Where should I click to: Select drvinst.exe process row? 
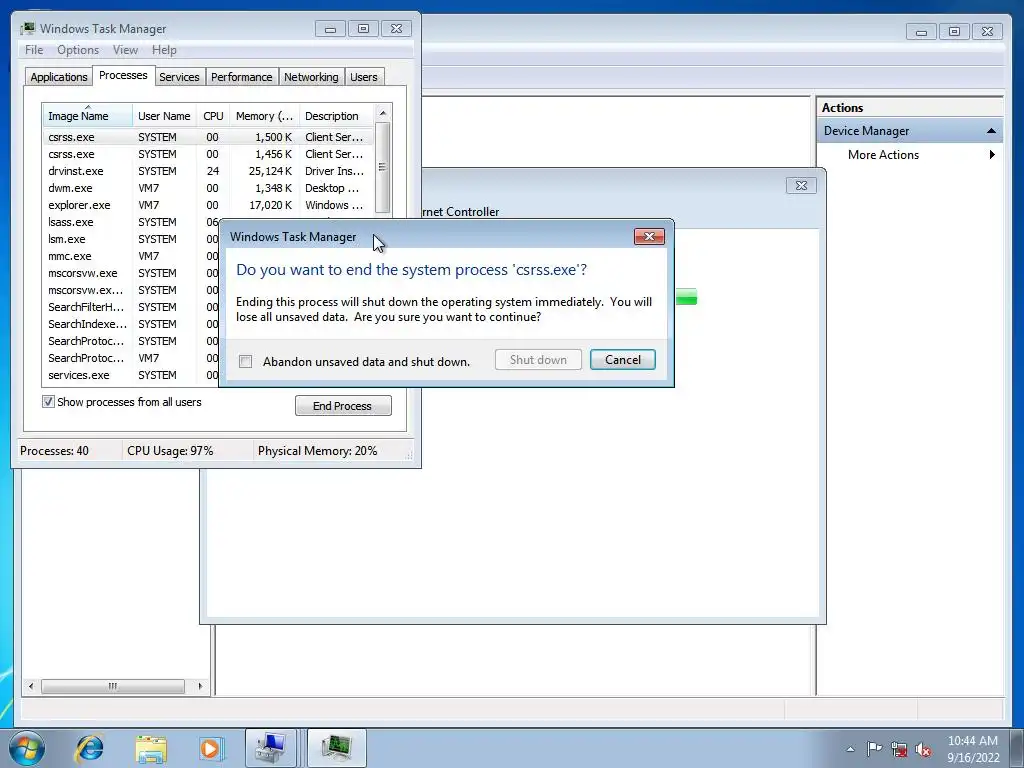(x=208, y=171)
